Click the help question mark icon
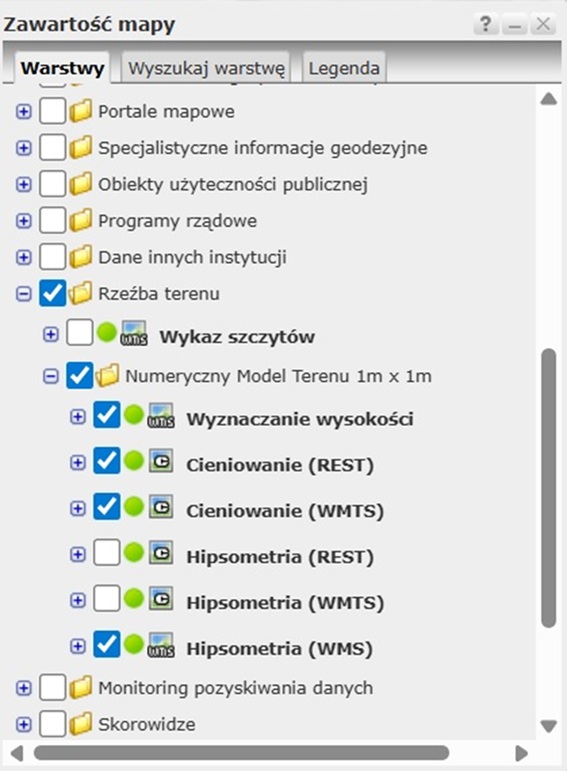 [x=485, y=24]
